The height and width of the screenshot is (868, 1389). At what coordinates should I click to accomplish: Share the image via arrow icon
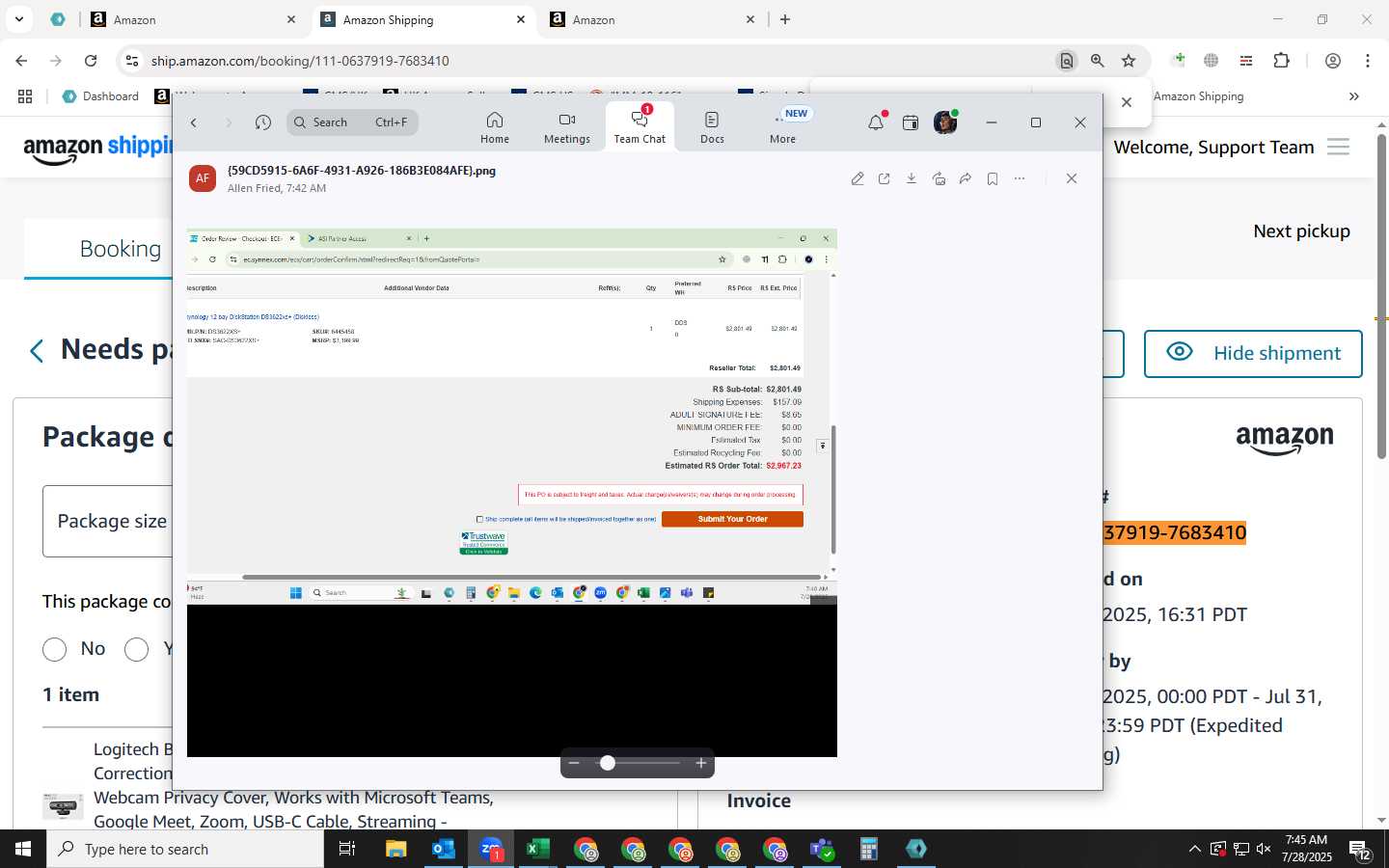[x=966, y=178]
